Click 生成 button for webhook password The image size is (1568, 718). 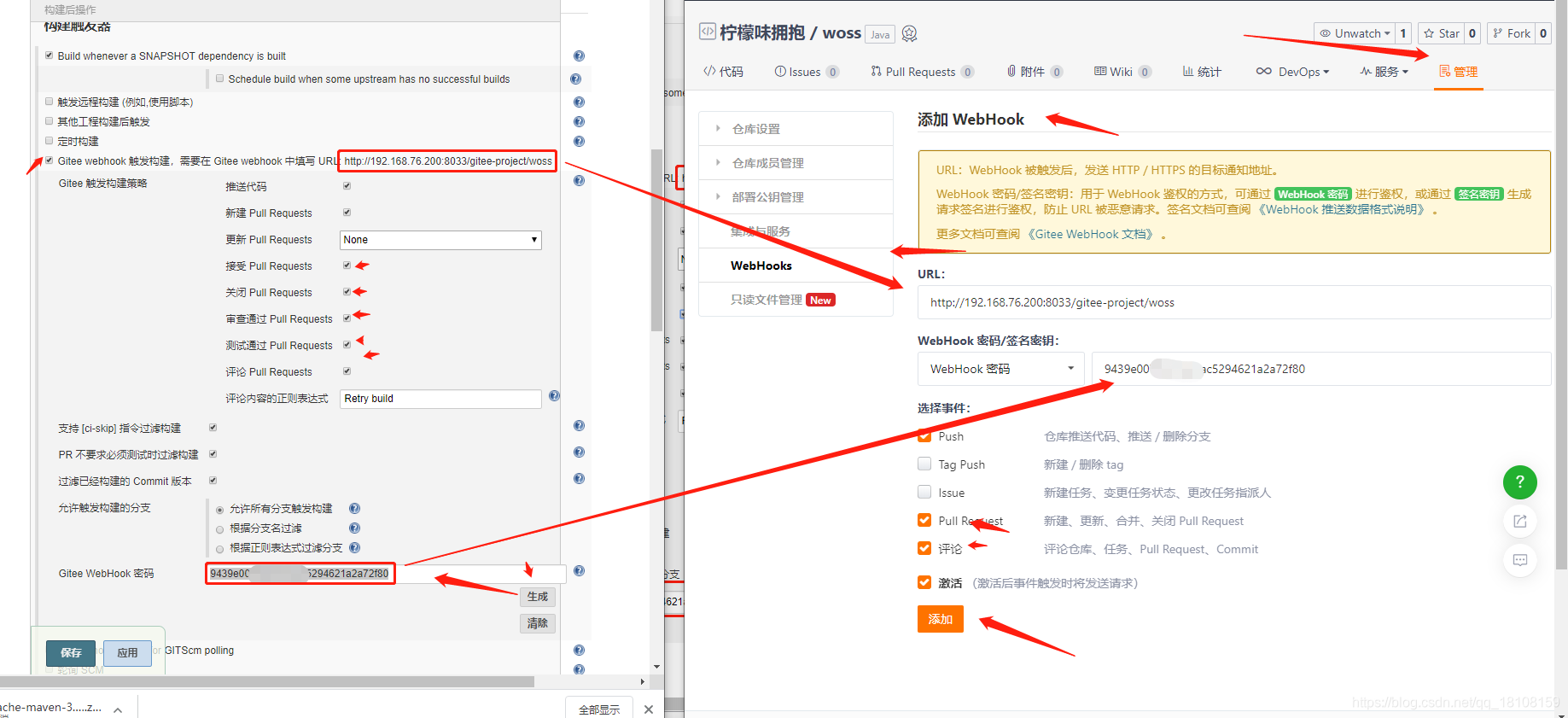click(x=538, y=597)
